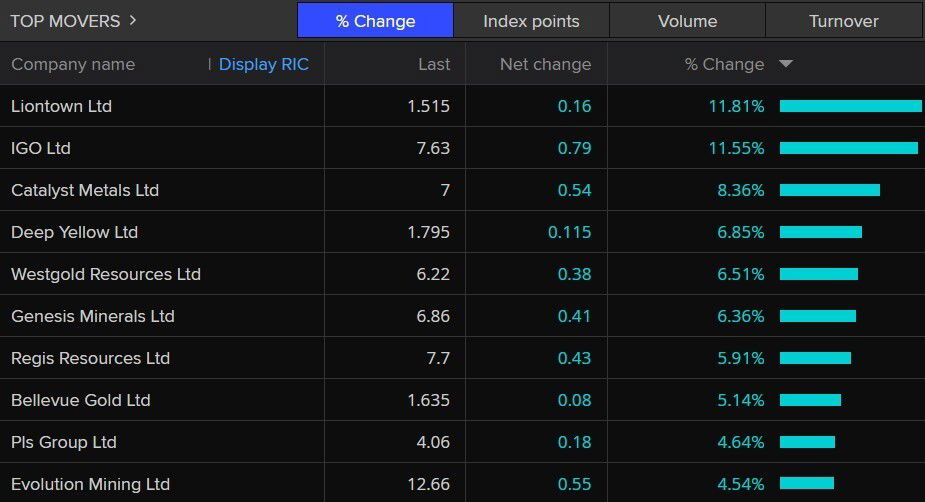The width and height of the screenshot is (925, 502).
Task: Click Liontown's 11.81% change bar
Action: click(850, 106)
